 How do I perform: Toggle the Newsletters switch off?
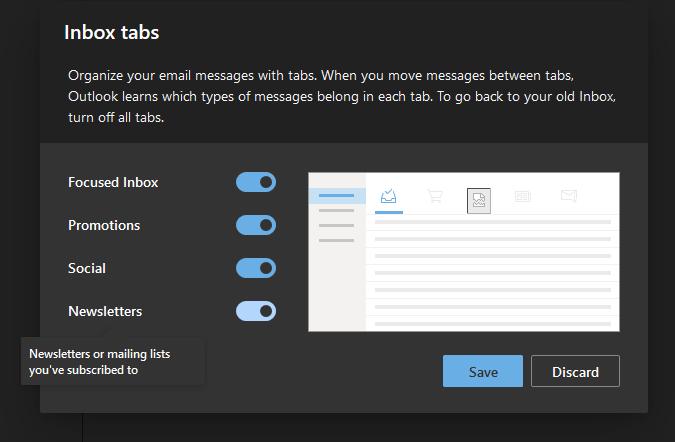coord(256,311)
